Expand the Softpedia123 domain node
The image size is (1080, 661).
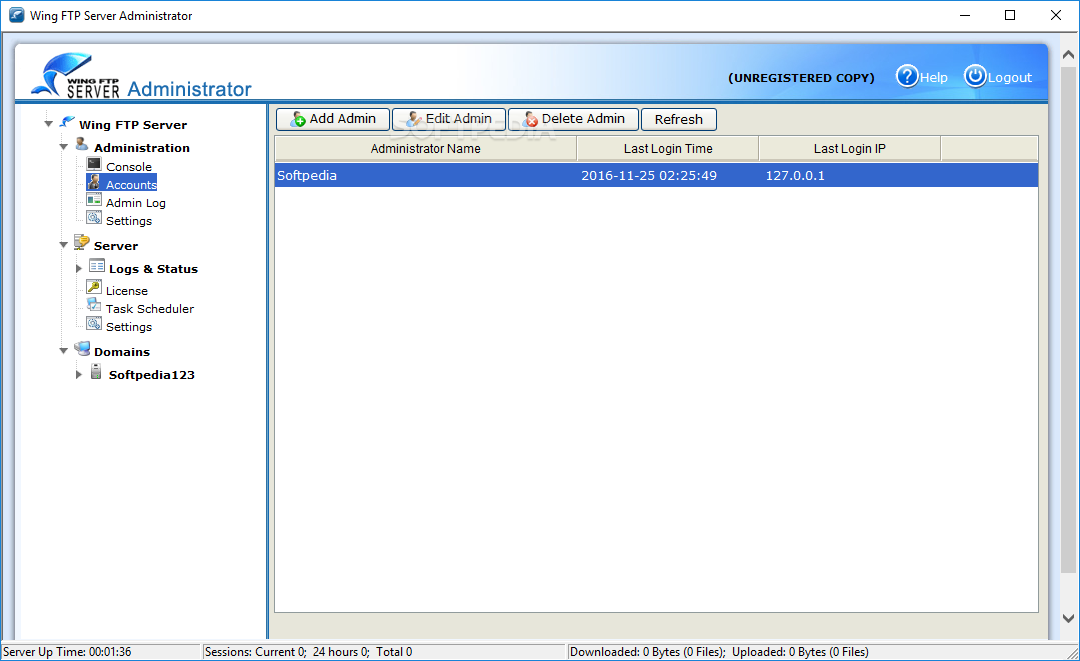pos(79,375)
